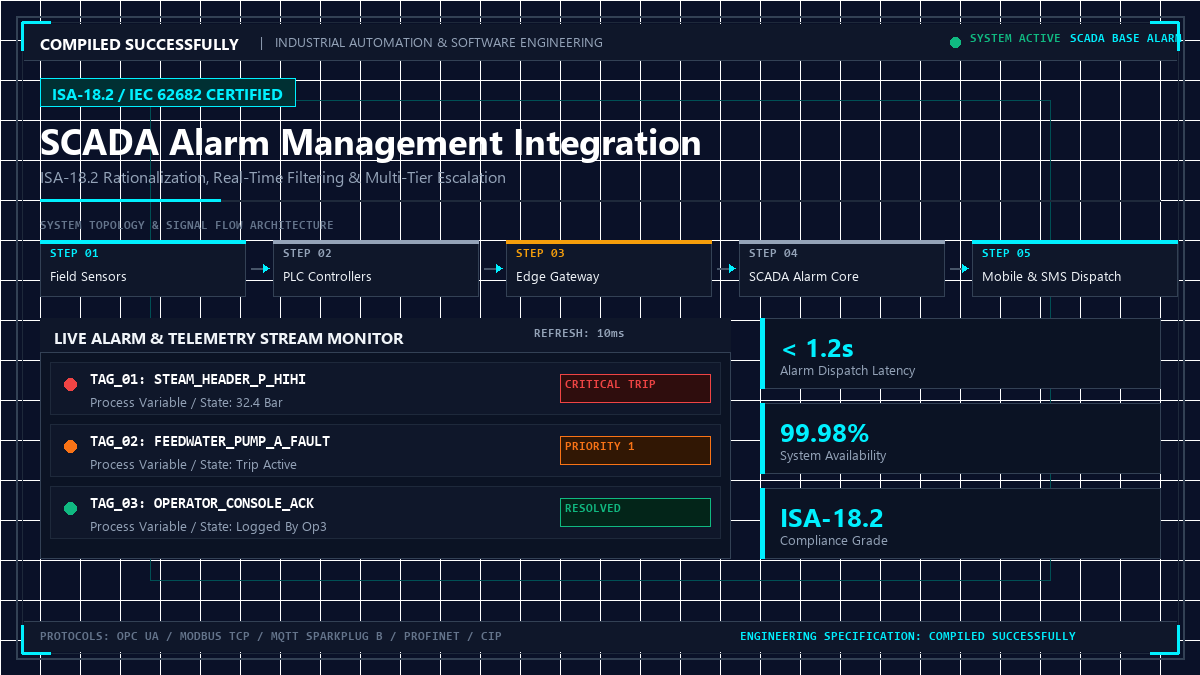Click the Logged By Op3 state text
This screenshot has width=1200, height=675.
tap(281, 527)
